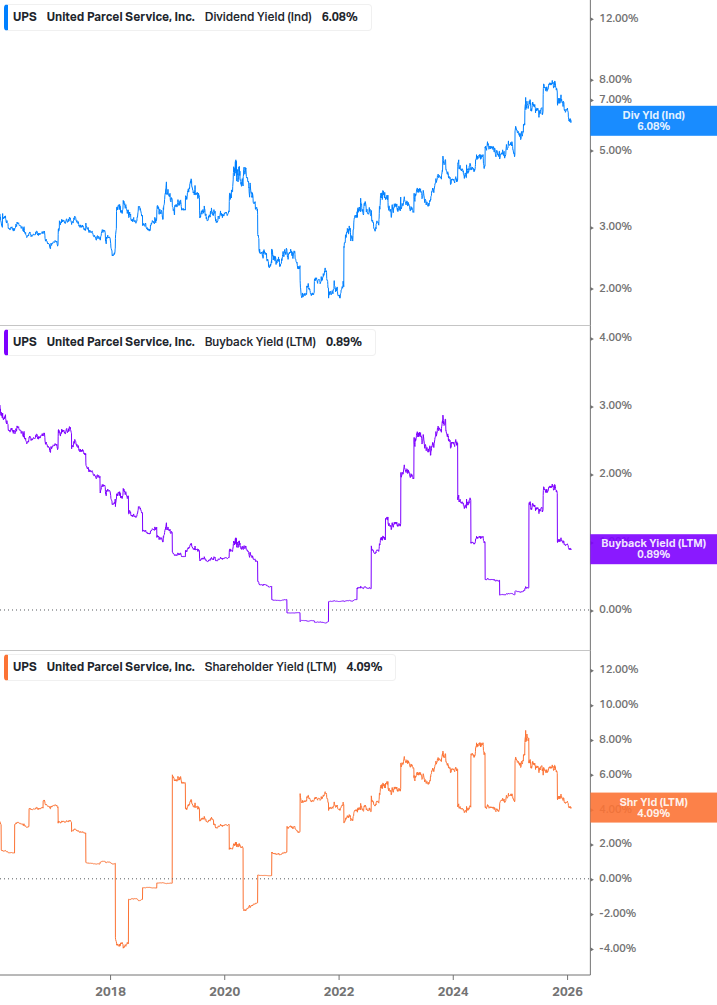Image resolution: width=717 pixels, height=1005 pixels.
Task: Click the orange color bar beside Shareholder Yield legend
Action: pos(8,666)
